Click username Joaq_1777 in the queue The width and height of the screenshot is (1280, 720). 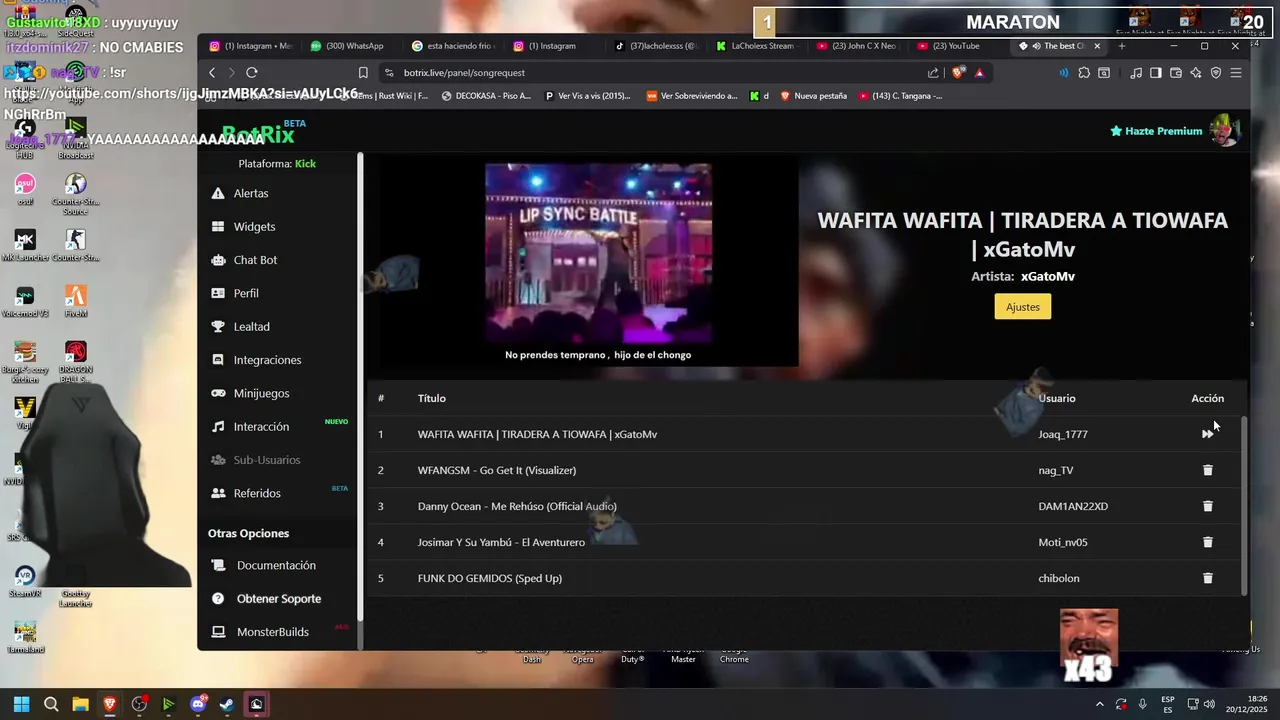tap(1062, 434)
